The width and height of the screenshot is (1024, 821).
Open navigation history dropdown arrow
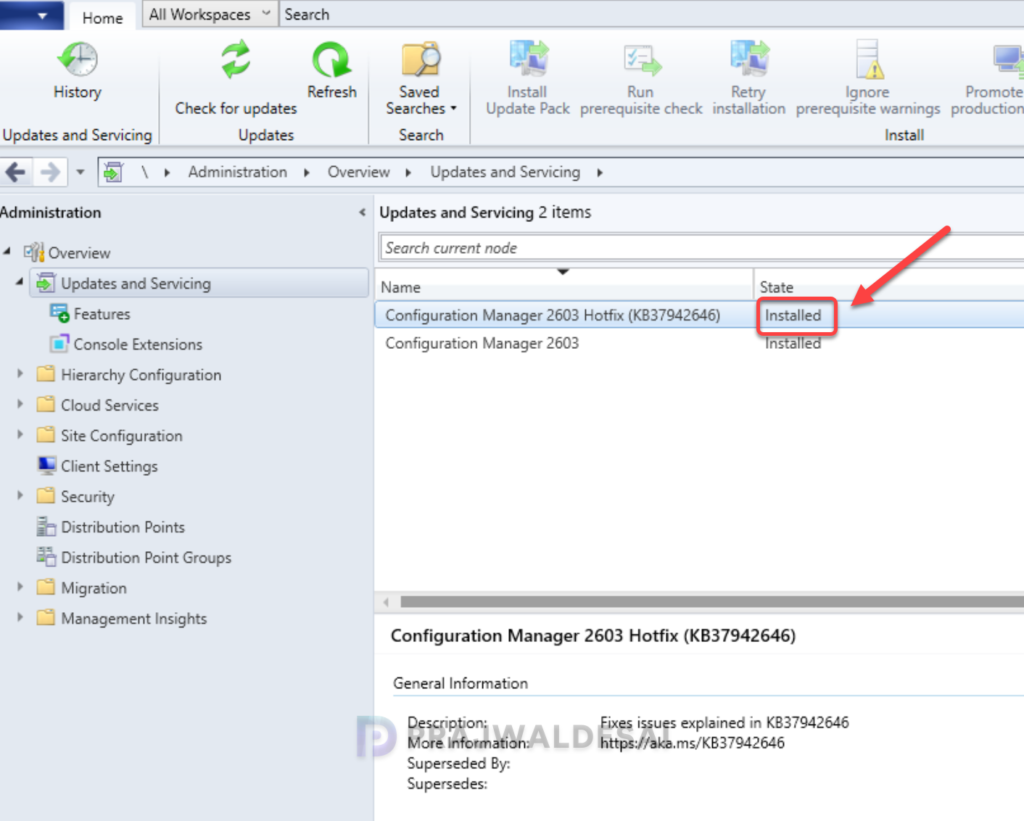tap(80, 172)
